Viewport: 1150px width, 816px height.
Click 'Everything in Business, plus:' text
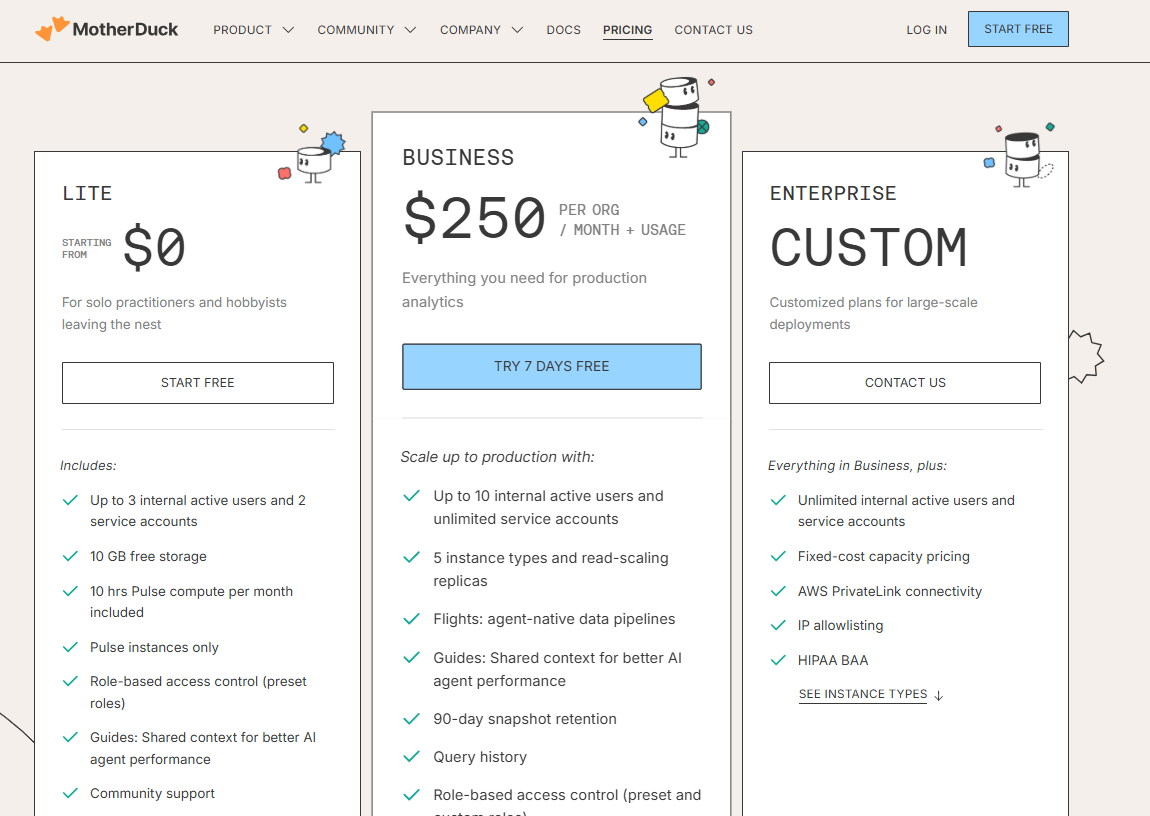click(x=857, y=466)
